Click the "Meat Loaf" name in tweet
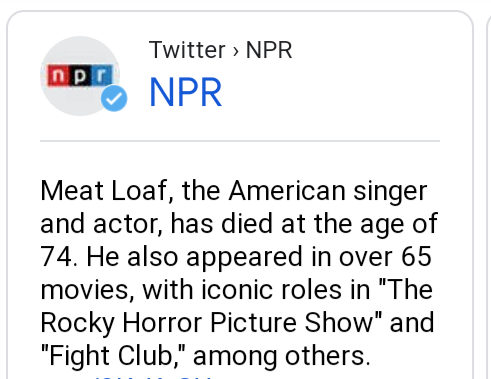Viewport: 491px width, 379px height. tap(104, 191)
